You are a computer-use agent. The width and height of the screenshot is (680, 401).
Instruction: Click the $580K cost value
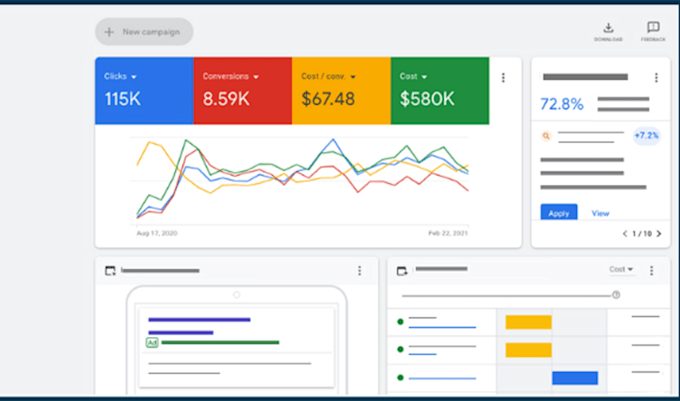(x=427, y=99)
